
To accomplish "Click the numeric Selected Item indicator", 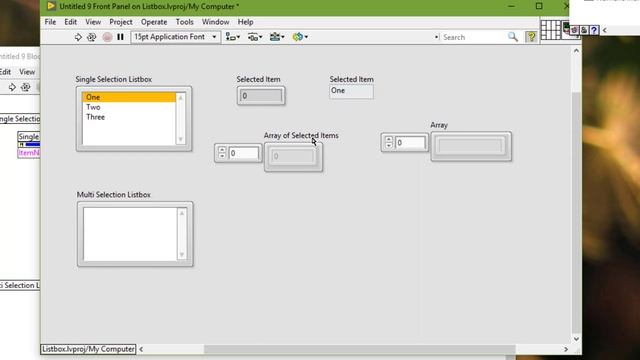I will click(261, 96).
